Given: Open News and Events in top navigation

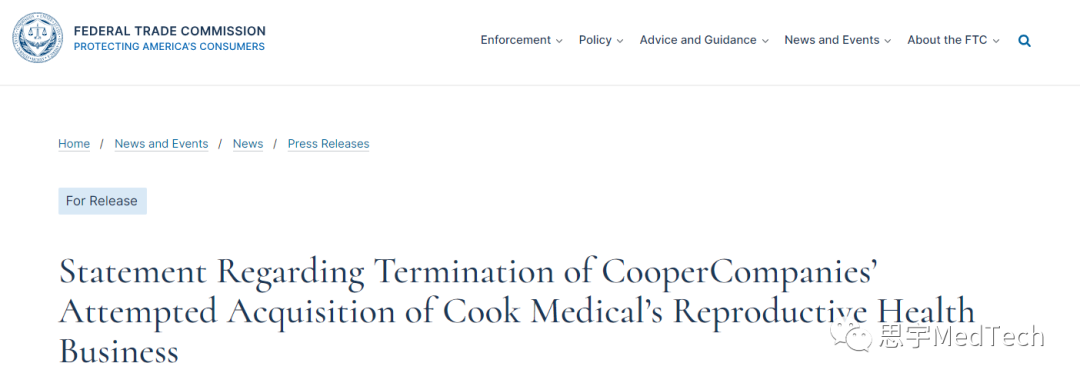Looking at the screenshot, I should coord(832,40).
